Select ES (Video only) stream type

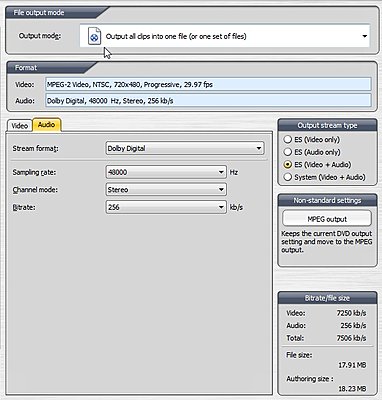(311, 139)
